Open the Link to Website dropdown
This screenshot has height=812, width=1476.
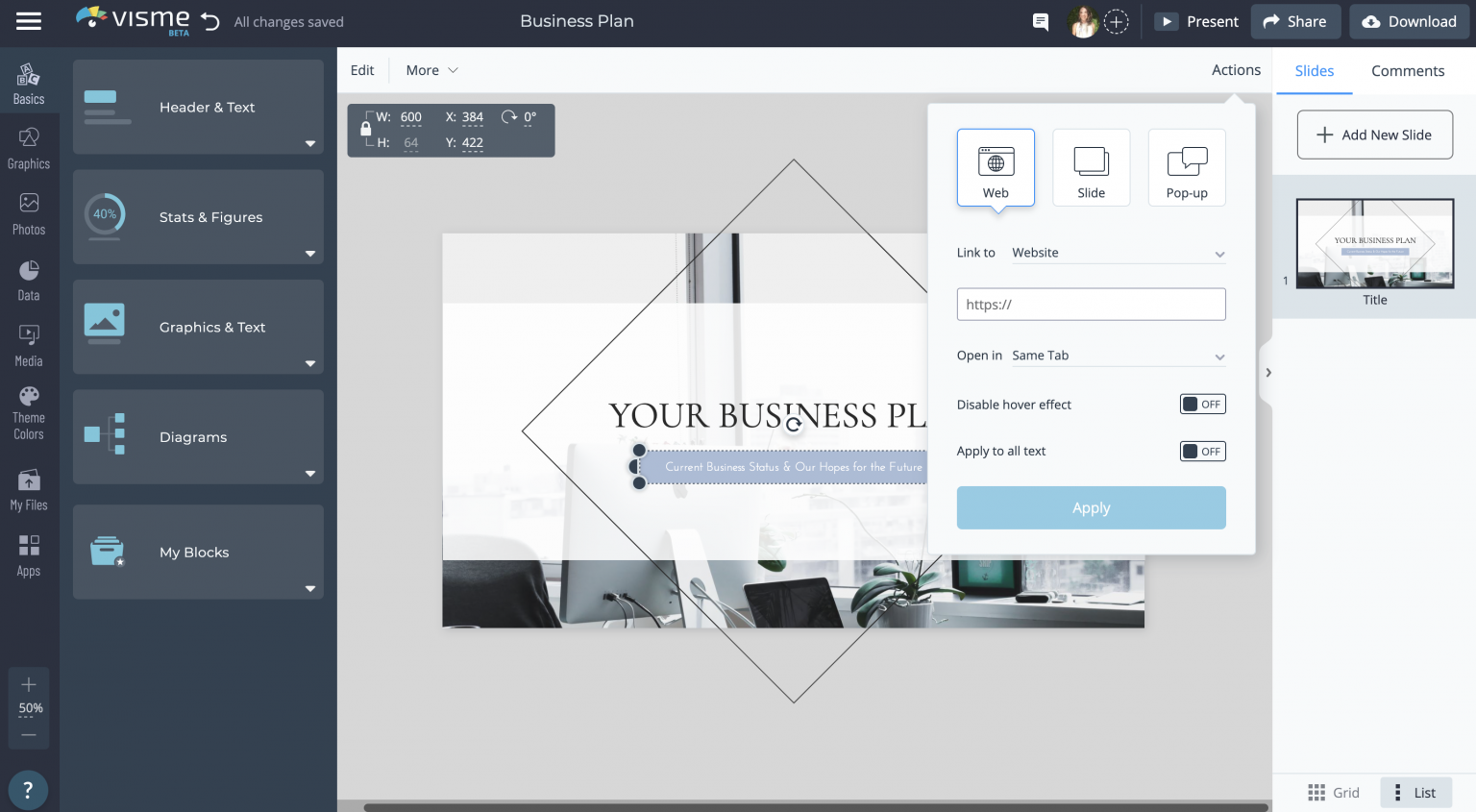pos(1119,253)
